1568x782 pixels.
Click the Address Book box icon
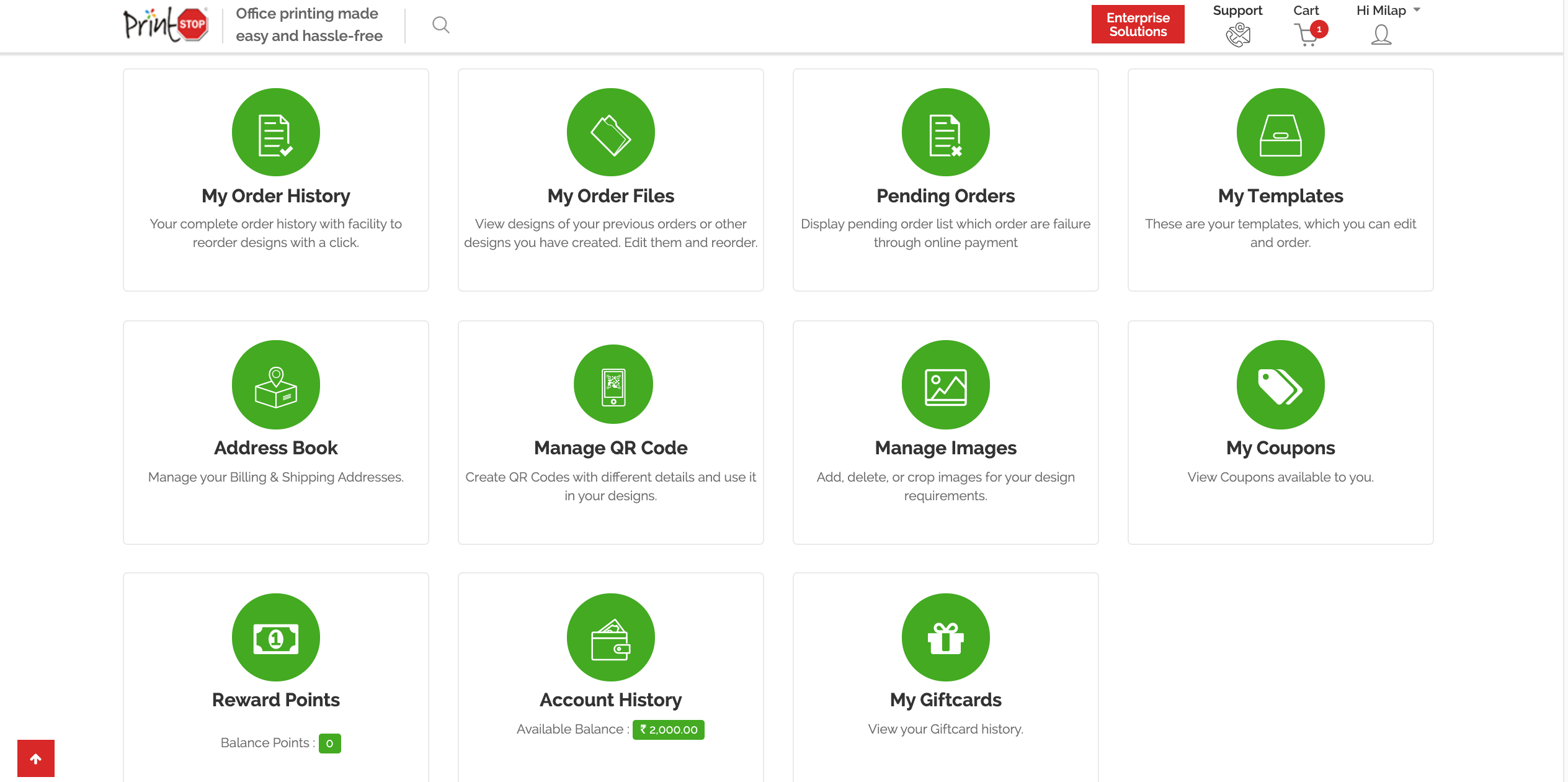pyautogui.click(x=275, y=385)
